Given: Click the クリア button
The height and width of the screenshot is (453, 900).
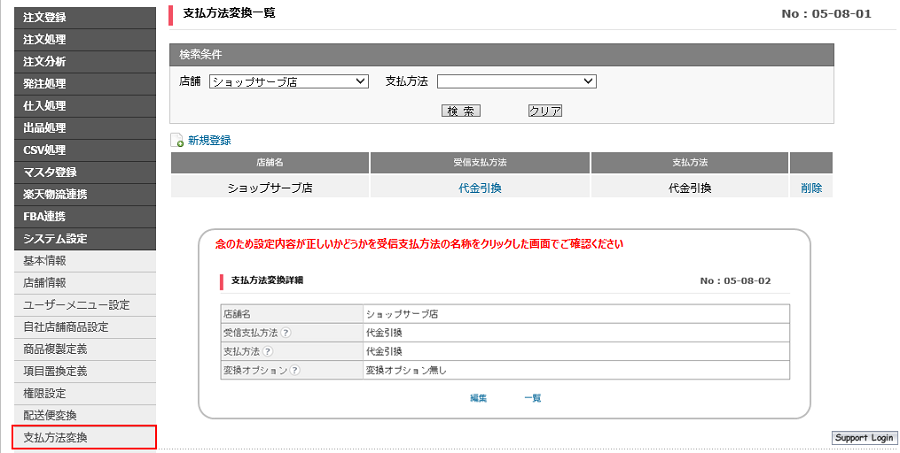Looking at the screenshot, I should (x=545, y=111).
